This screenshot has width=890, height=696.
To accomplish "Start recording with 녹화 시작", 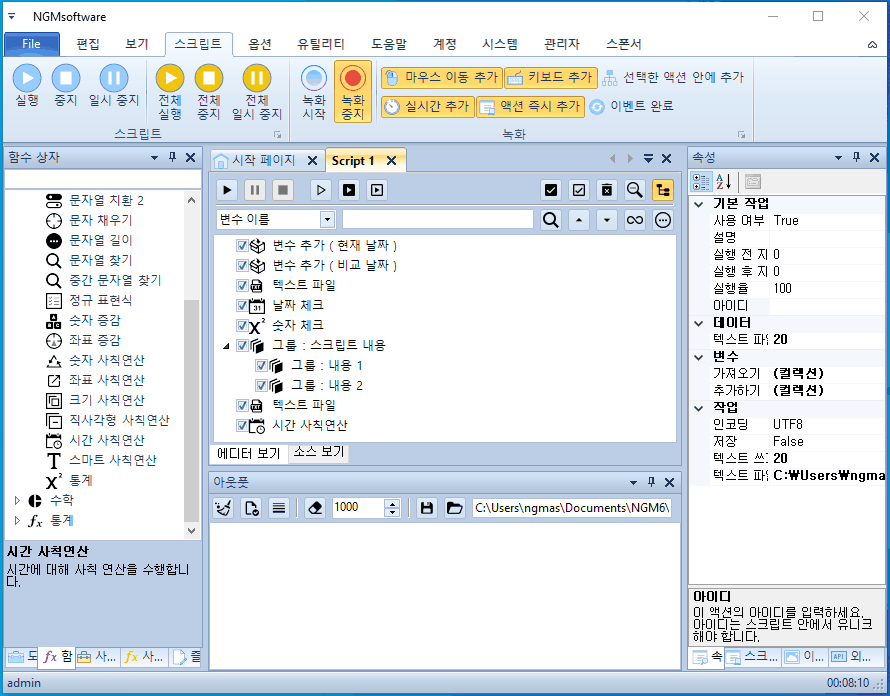I will [x=314, y=92].
